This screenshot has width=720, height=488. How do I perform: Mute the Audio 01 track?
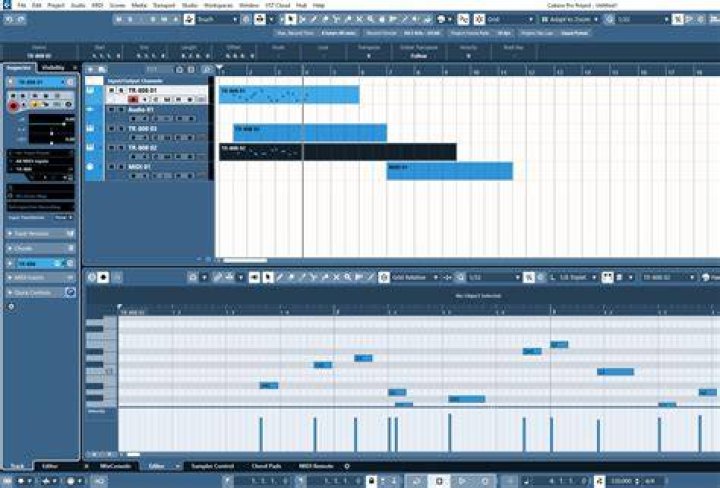112,110
